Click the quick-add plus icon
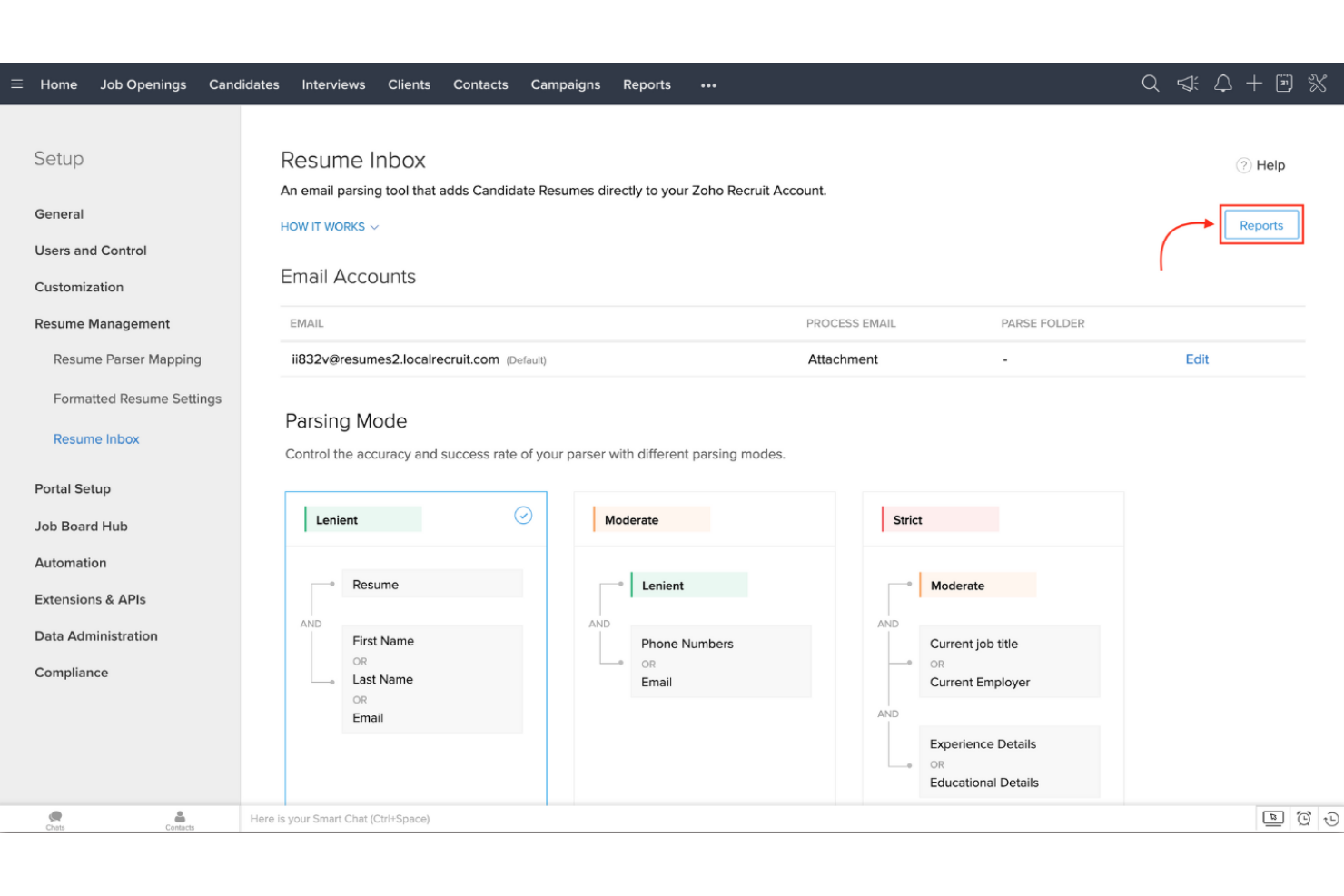Screen dimensions: 1344x896 point(1254,84)
